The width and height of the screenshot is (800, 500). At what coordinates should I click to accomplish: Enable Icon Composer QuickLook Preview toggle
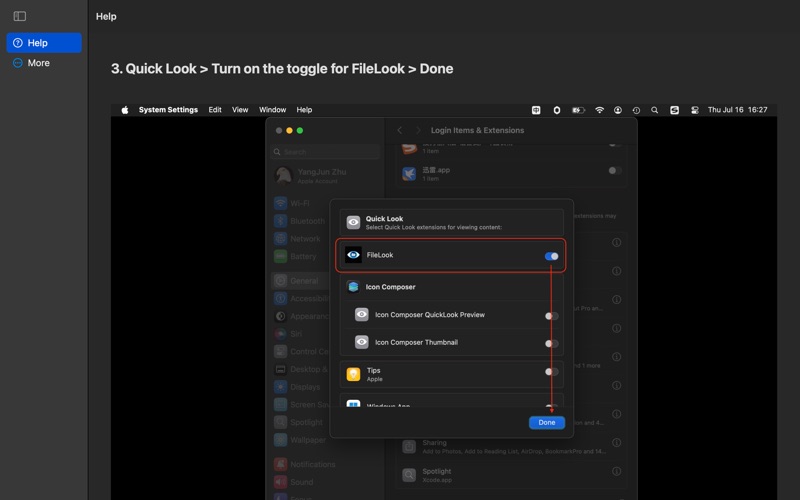pyautogui.click(x=552, y=316)
